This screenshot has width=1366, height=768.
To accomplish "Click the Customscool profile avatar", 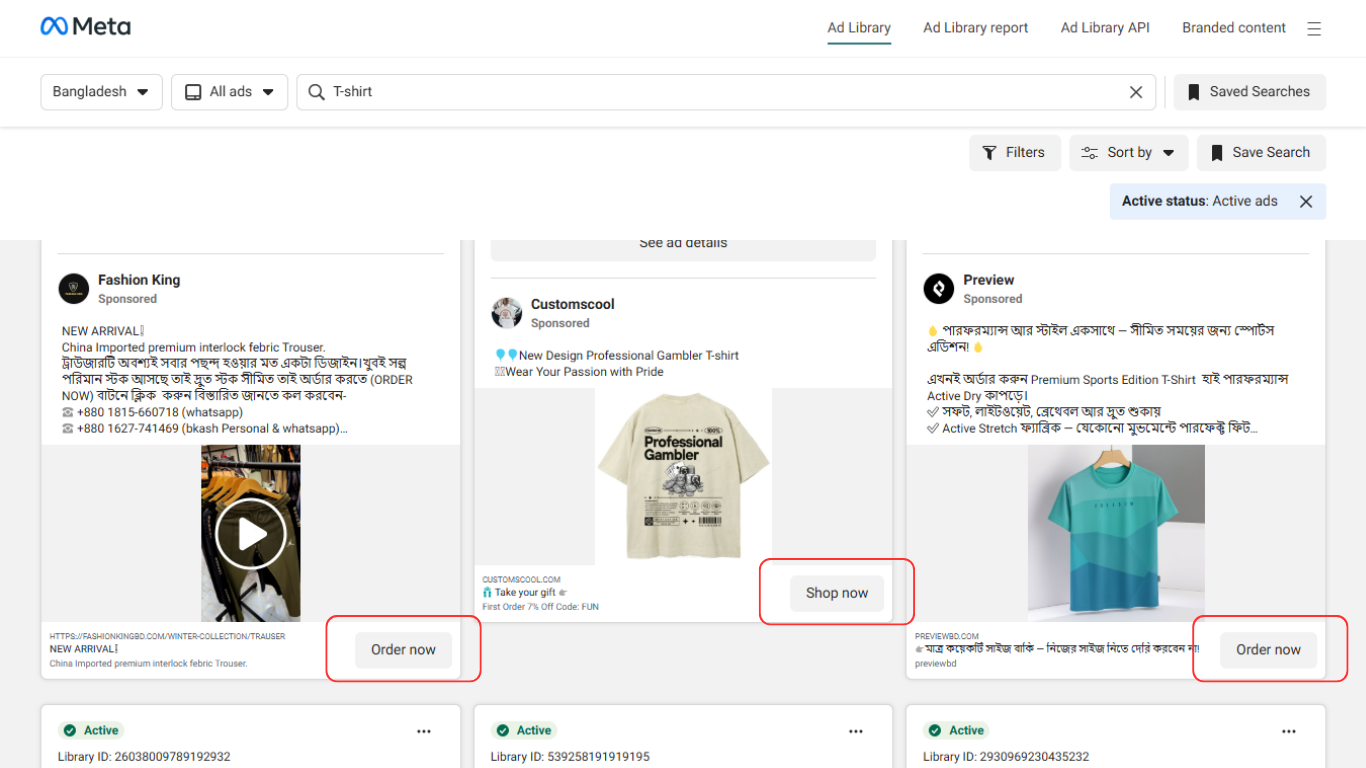I will coord(507,313).
